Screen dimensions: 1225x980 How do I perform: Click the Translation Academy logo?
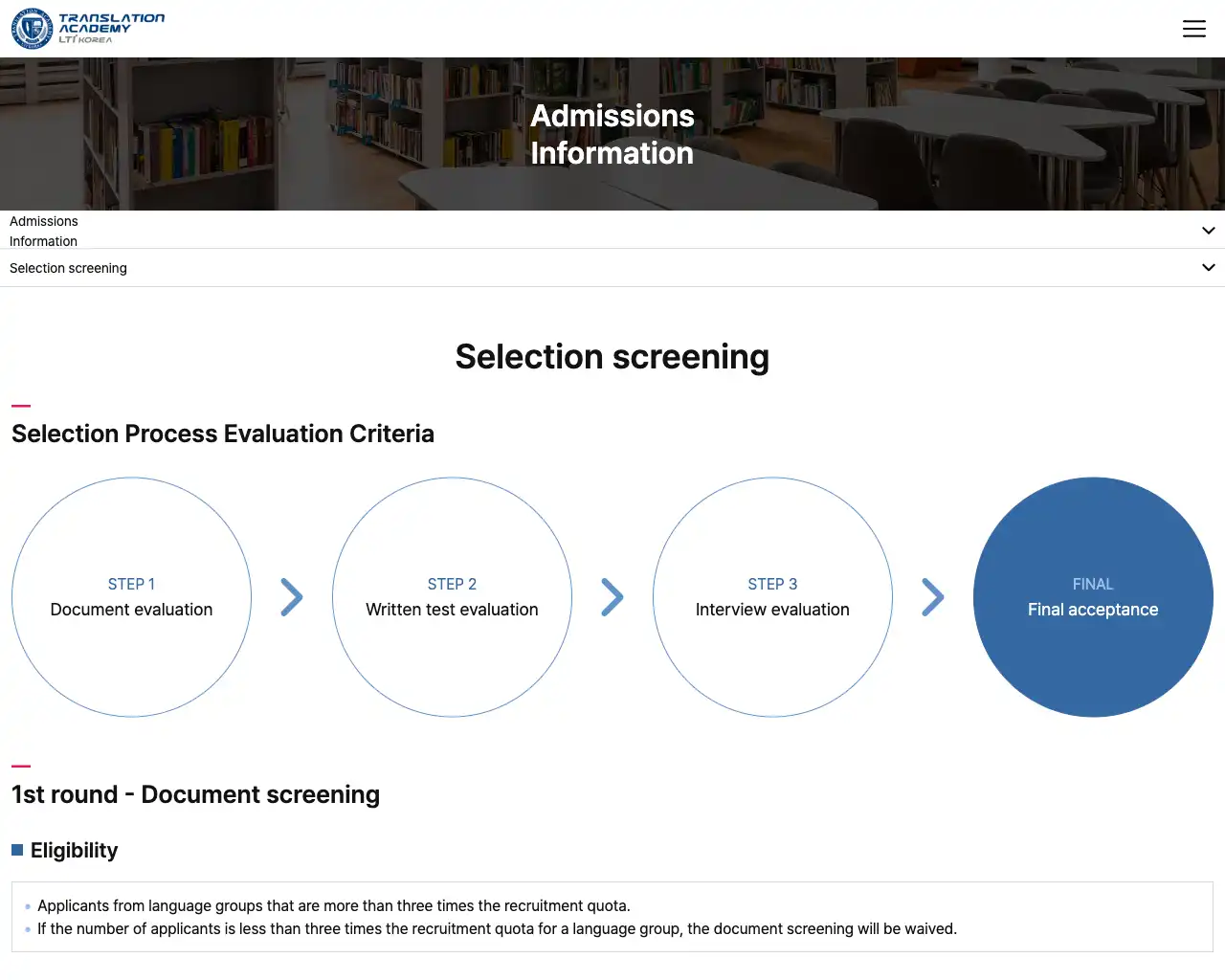[87, 29]
